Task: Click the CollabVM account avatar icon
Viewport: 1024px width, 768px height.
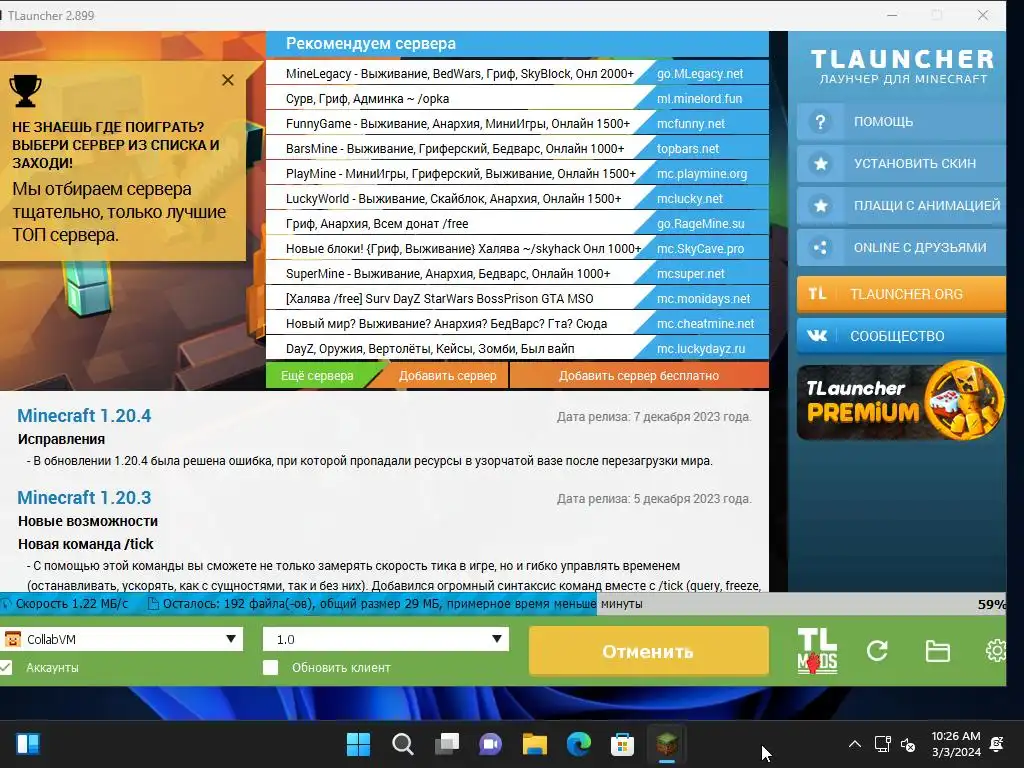Action: (x=12, y=639)
